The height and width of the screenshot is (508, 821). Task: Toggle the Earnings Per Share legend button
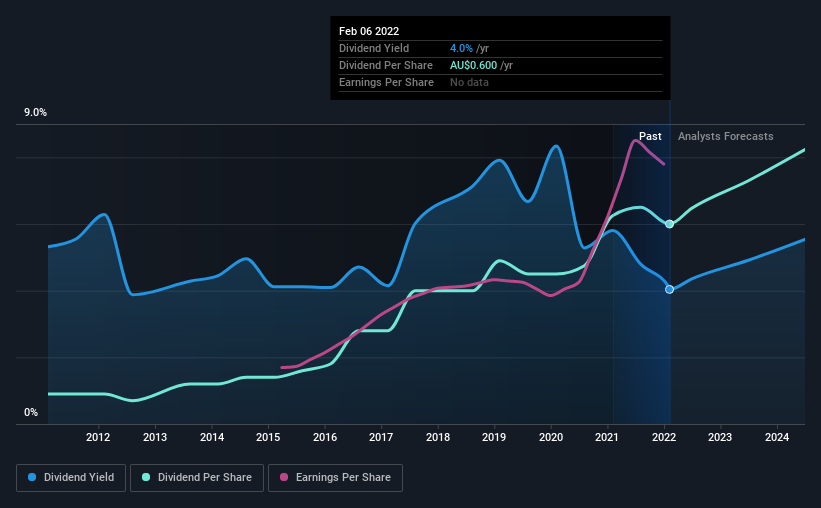tap(335, 478)
